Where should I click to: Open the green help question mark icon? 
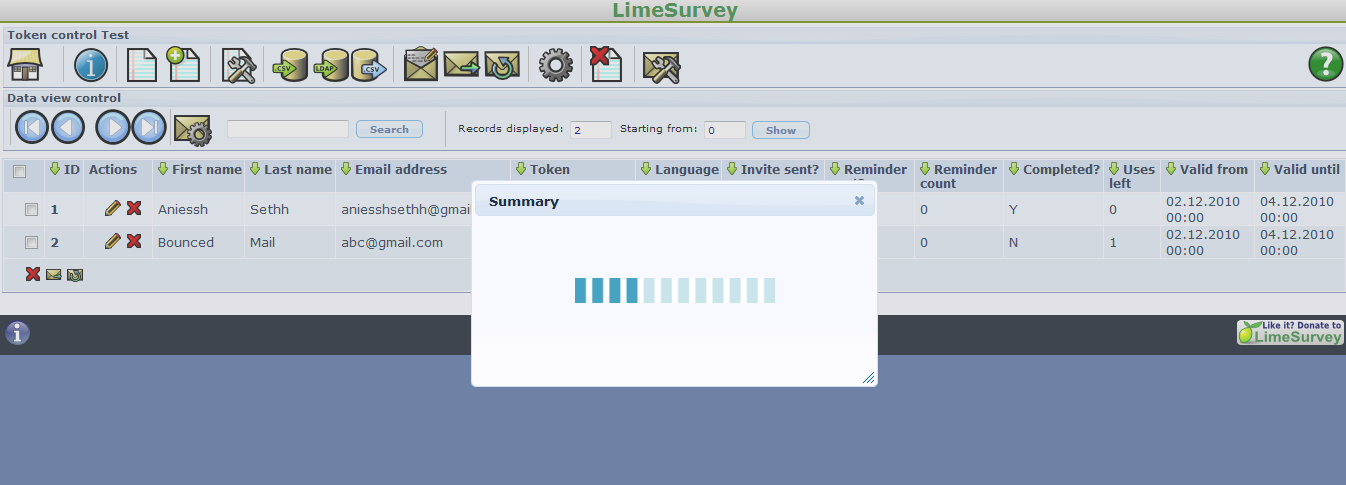(x=1325, y=65)
